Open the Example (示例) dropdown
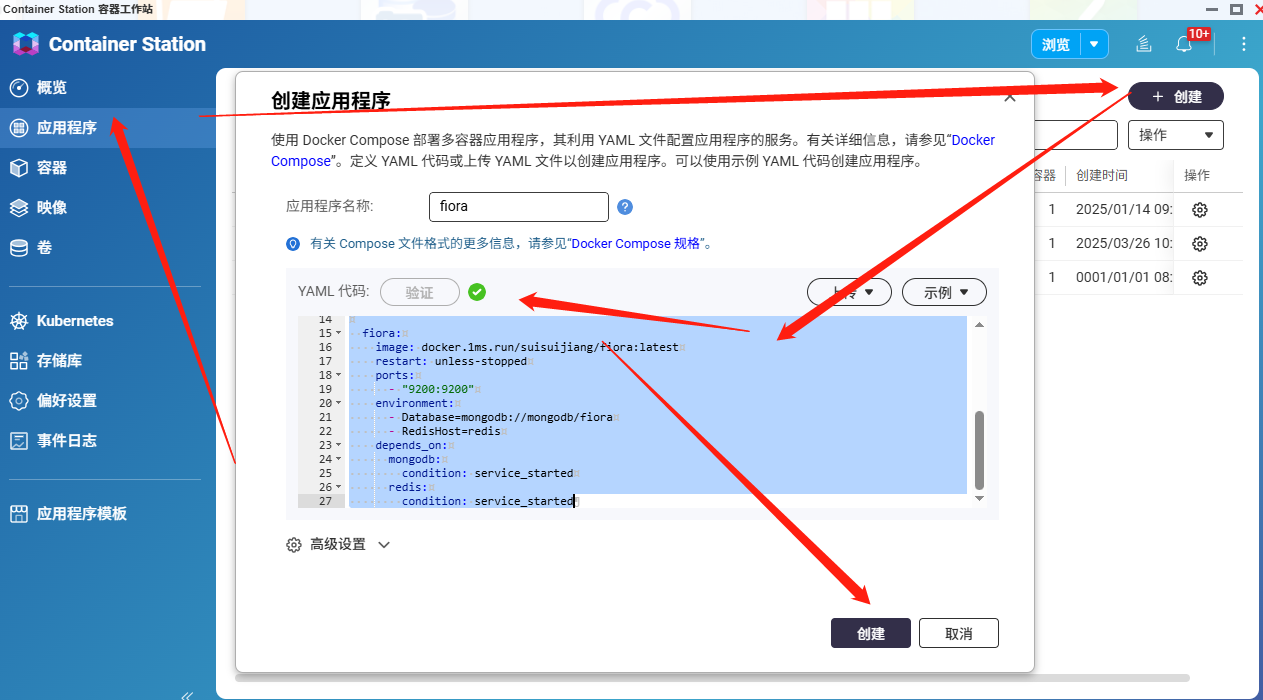1263x700 pixels. [x=944, y=292]
